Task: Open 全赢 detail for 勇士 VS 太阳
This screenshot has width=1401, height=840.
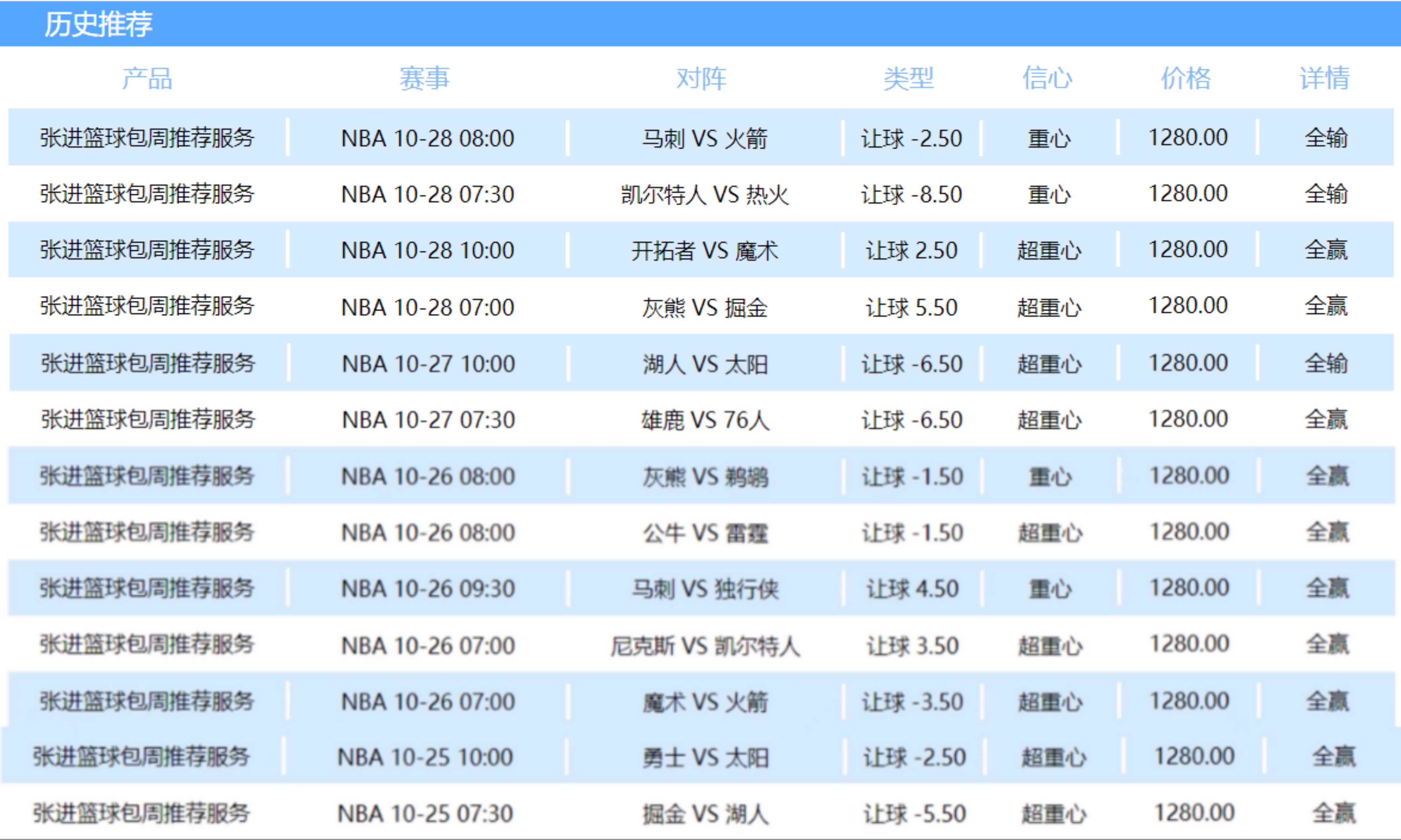Action: point(1334,756)
